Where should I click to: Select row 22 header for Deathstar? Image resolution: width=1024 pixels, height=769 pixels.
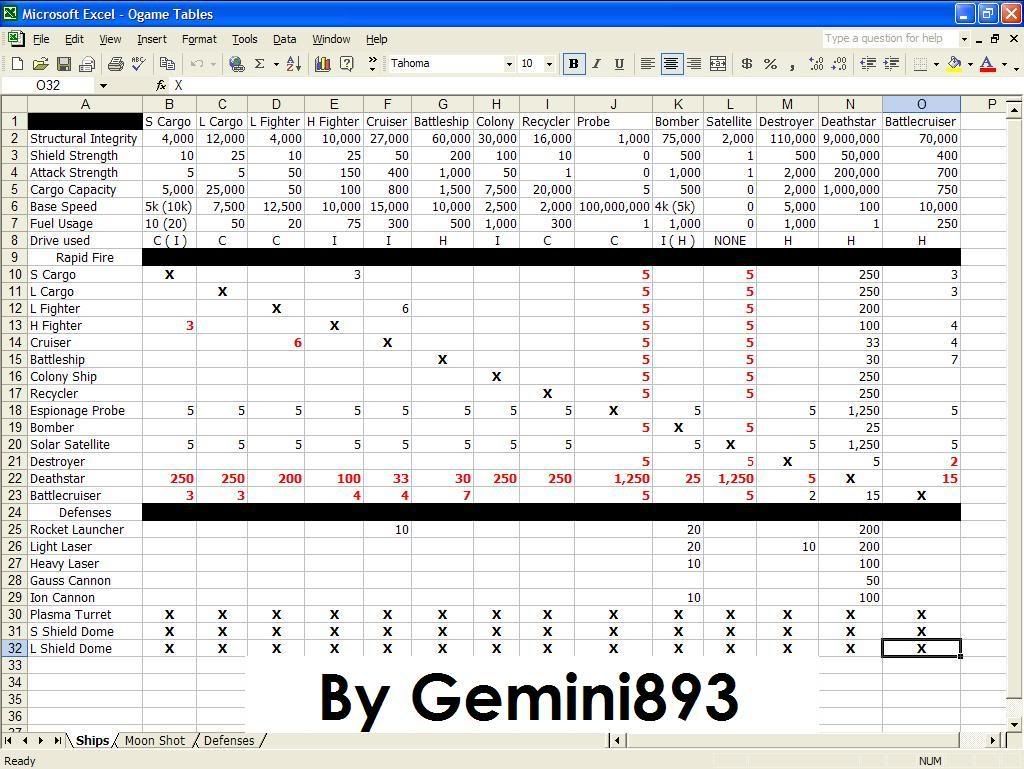coord(14,479)
